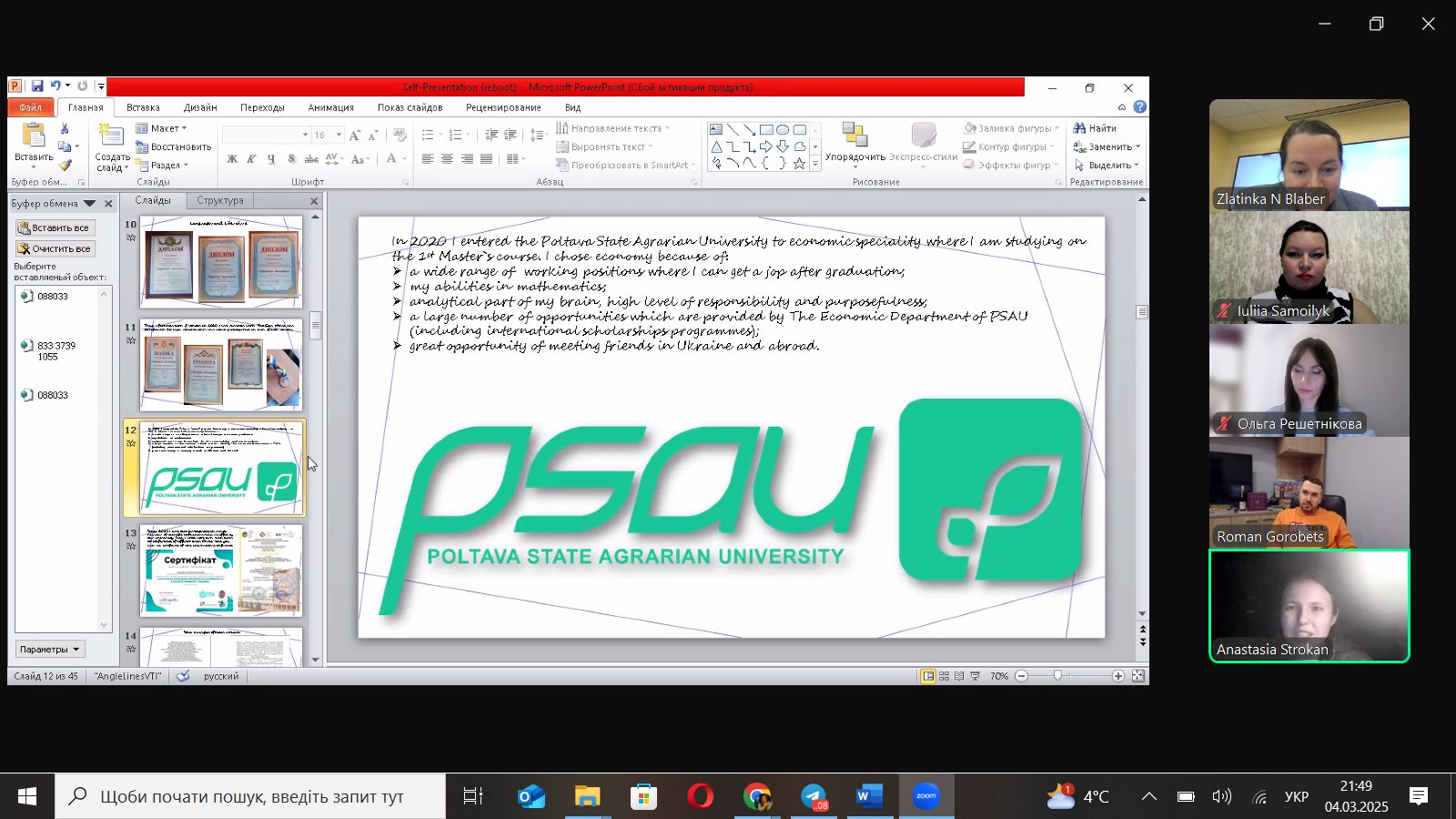Viewport: 1456px width, 819px height.
Task: Select the Right Arrow shape
Action: tap(766, 147)
